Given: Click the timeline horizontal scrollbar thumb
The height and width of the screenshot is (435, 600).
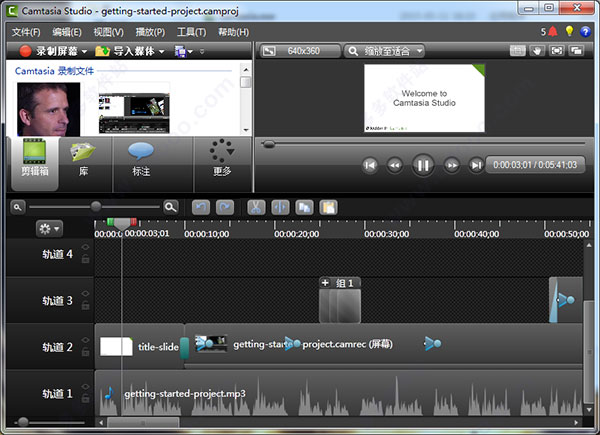Looking at the screenshot, I should coord(143,423).
